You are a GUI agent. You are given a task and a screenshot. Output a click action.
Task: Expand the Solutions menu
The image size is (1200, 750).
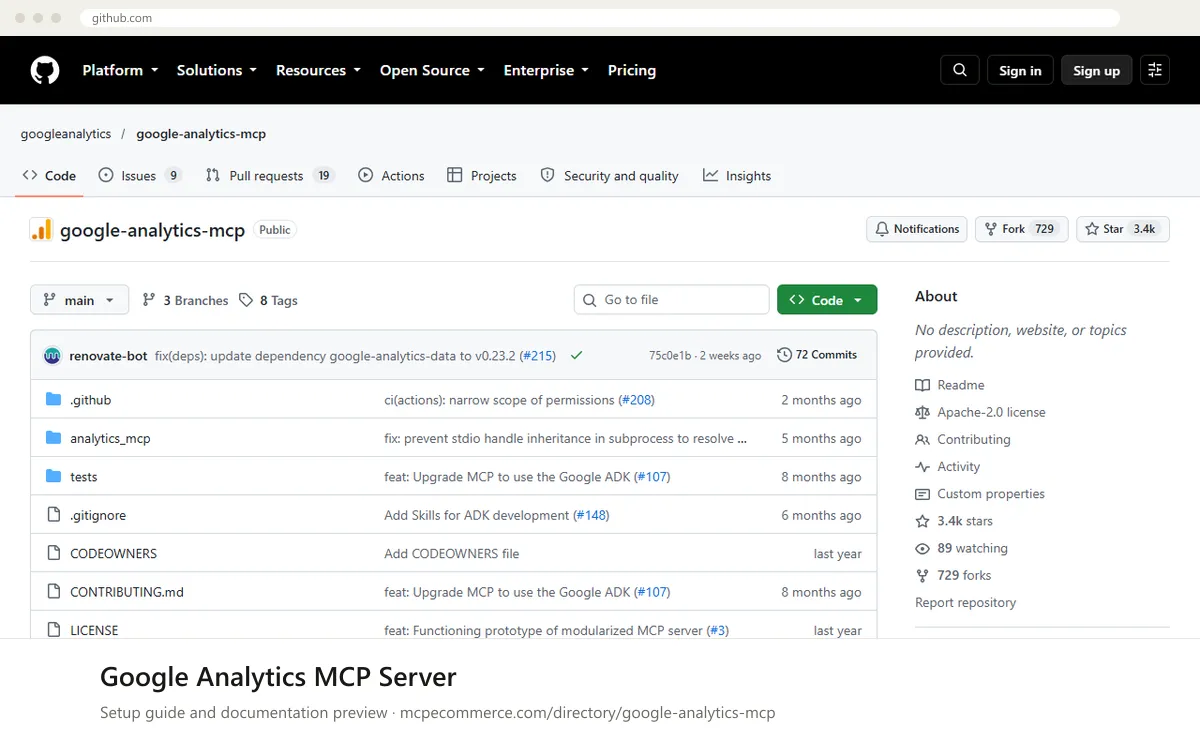(217, 70)
